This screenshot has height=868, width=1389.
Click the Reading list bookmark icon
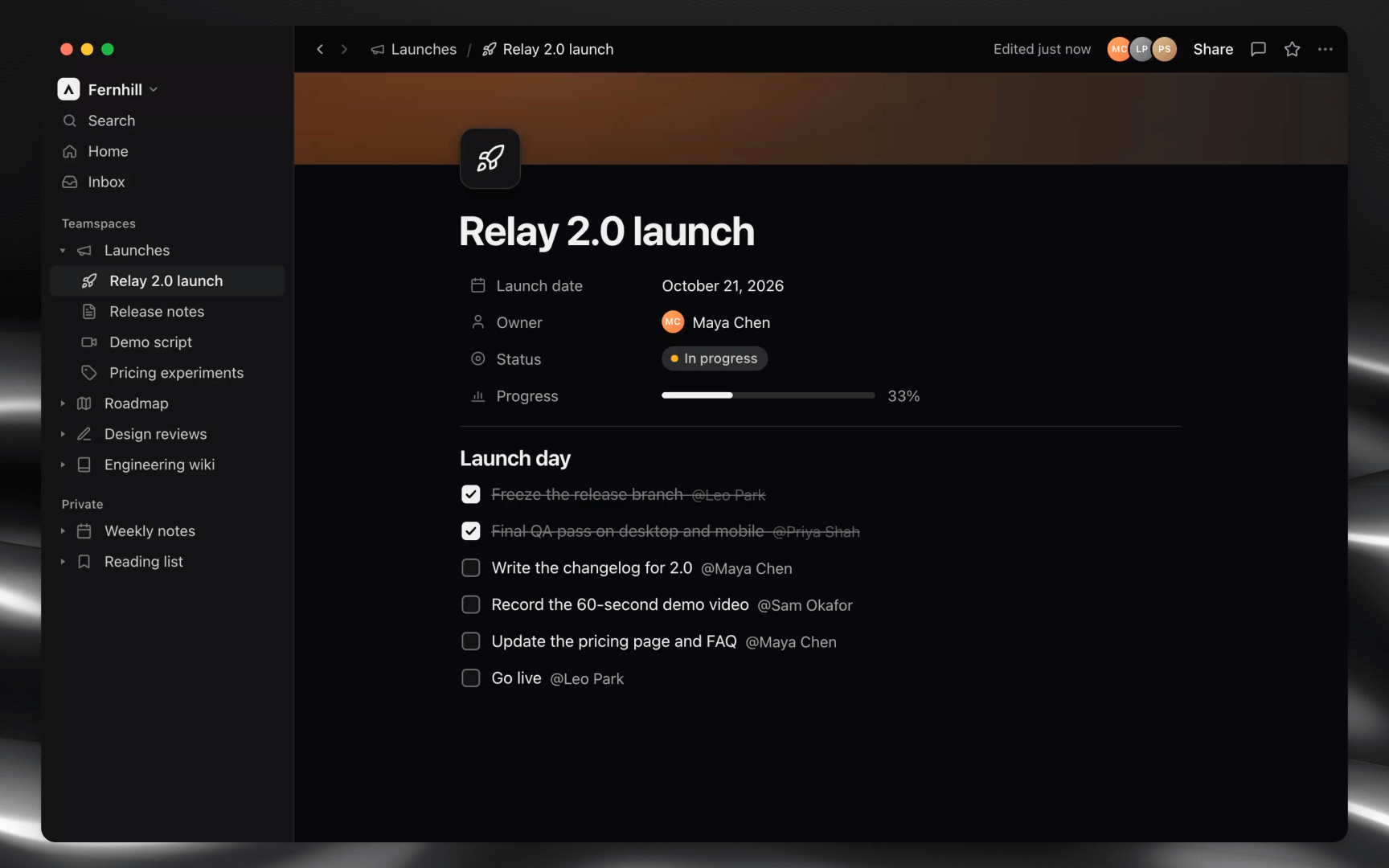84,561
